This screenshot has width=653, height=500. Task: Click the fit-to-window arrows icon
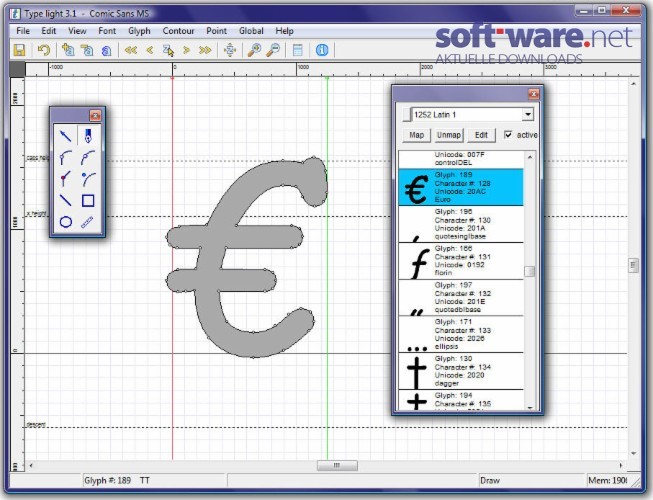tap(230, 50)
